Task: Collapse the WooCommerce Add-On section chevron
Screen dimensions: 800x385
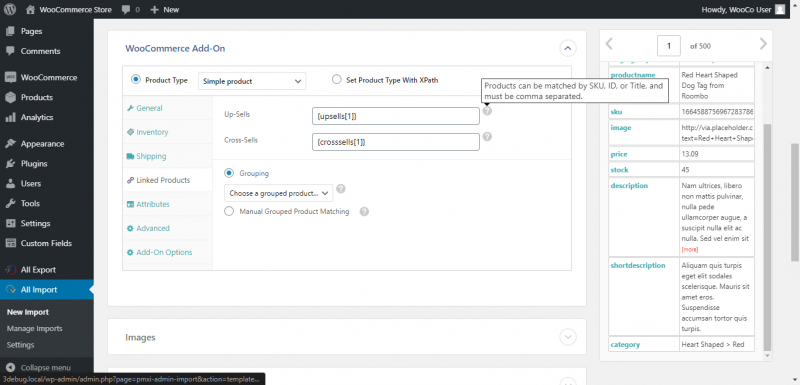Action: click(x=568, y=48)
